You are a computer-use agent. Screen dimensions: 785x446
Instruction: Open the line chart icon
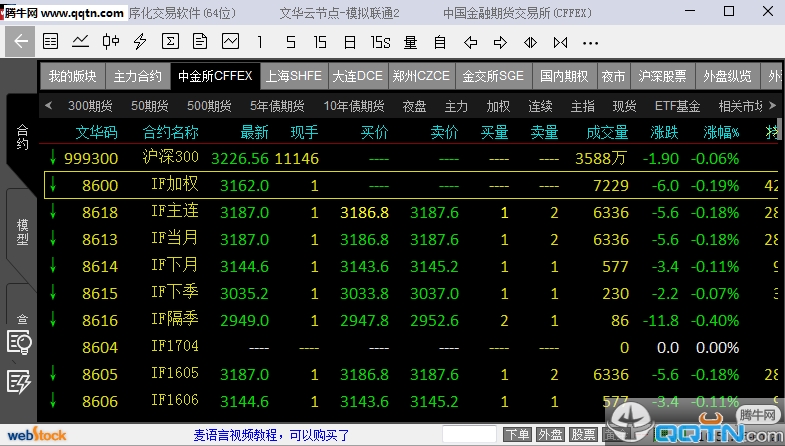pyautogui.click(x=80, y=42)
